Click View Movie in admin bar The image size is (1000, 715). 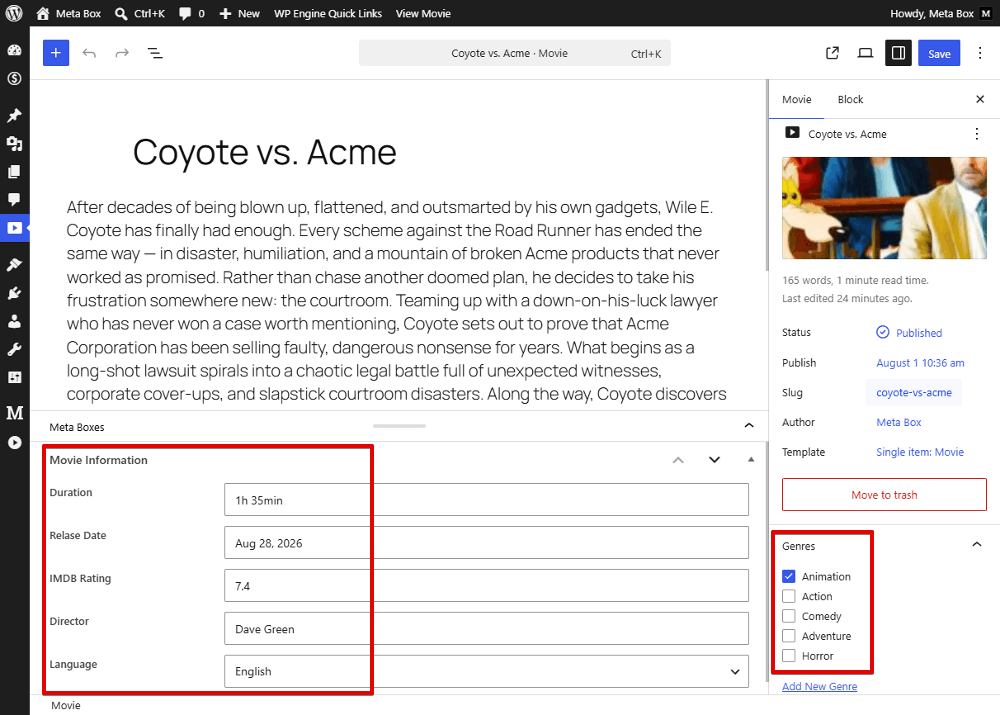tap(423, 13)
